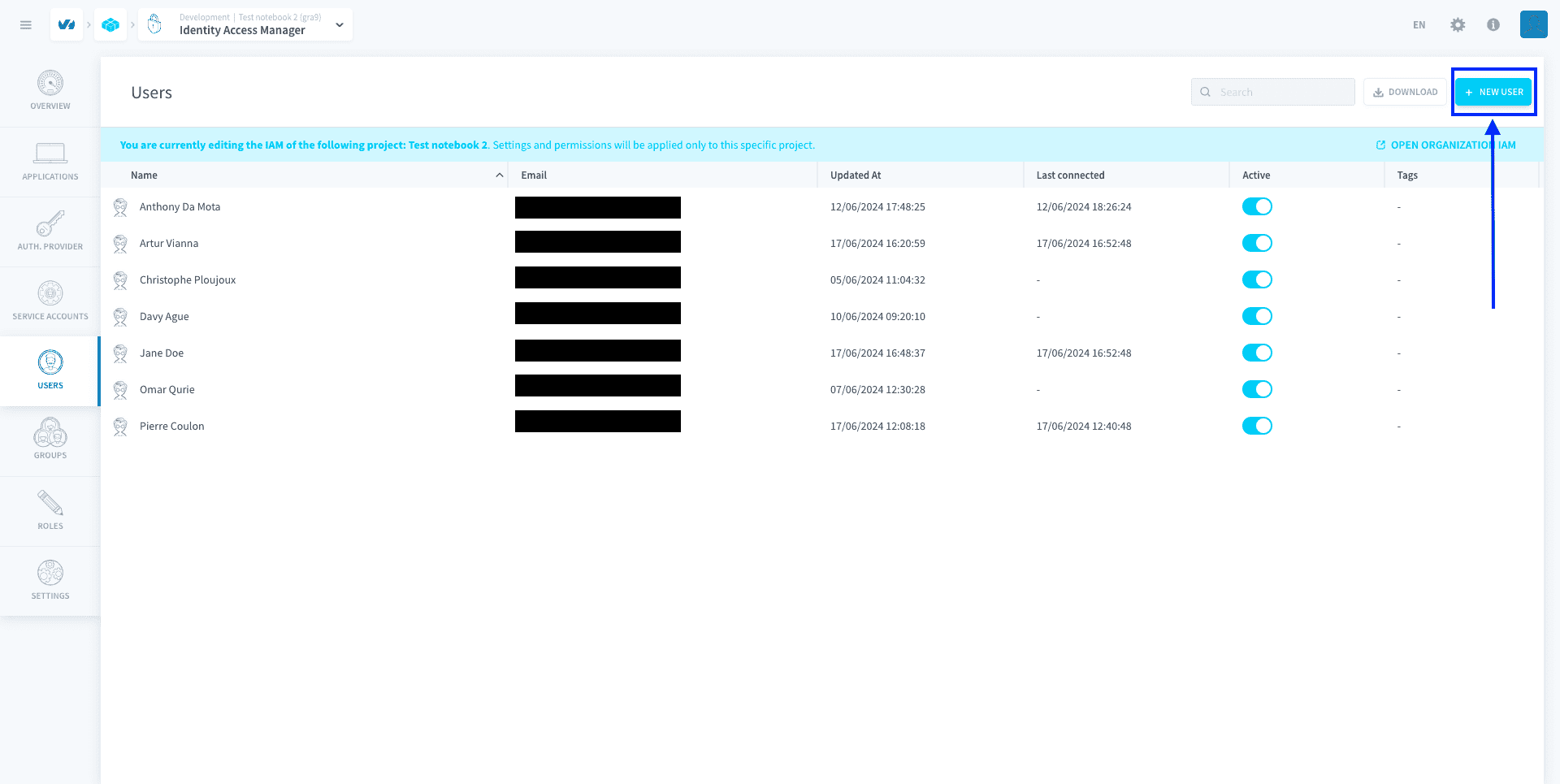This screenshot has width=1560, height=784.
Task: Open Applications in sidebar
Action: pos(50,162)
